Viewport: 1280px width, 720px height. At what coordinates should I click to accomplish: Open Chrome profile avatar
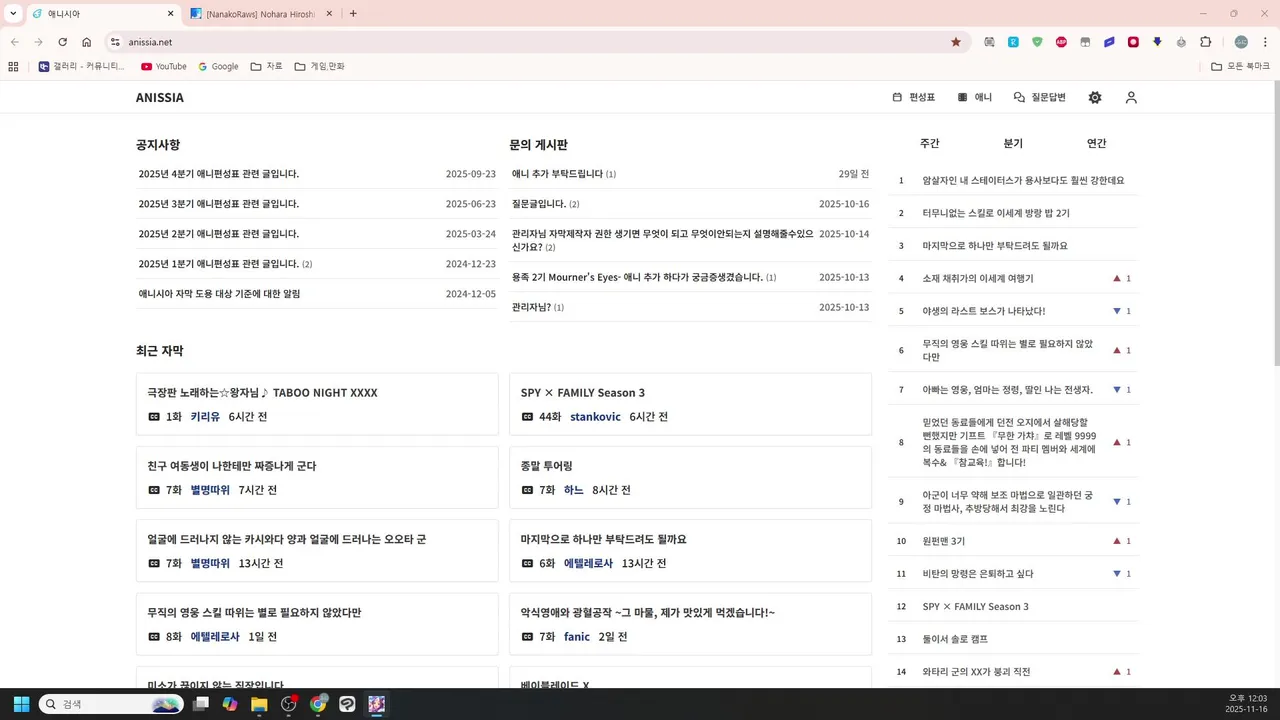coord(1241,42)
